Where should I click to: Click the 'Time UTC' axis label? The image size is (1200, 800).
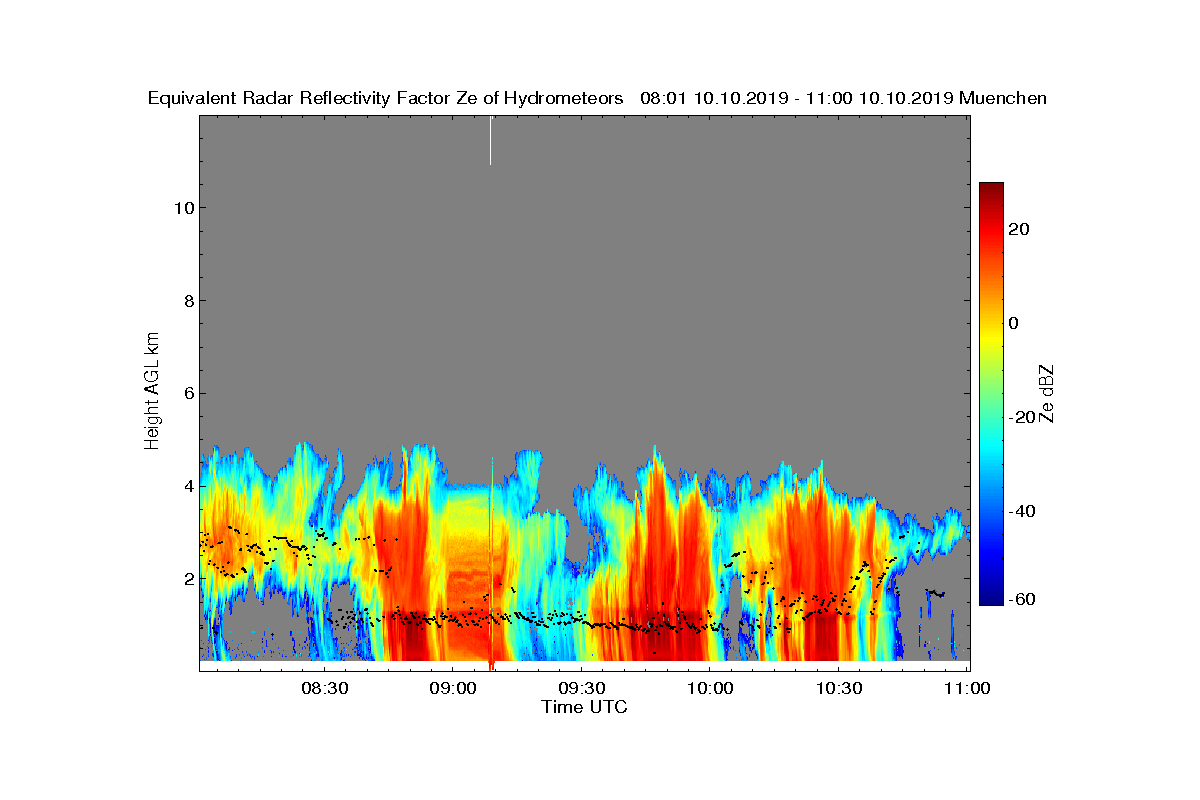click(x=585, y=708)
